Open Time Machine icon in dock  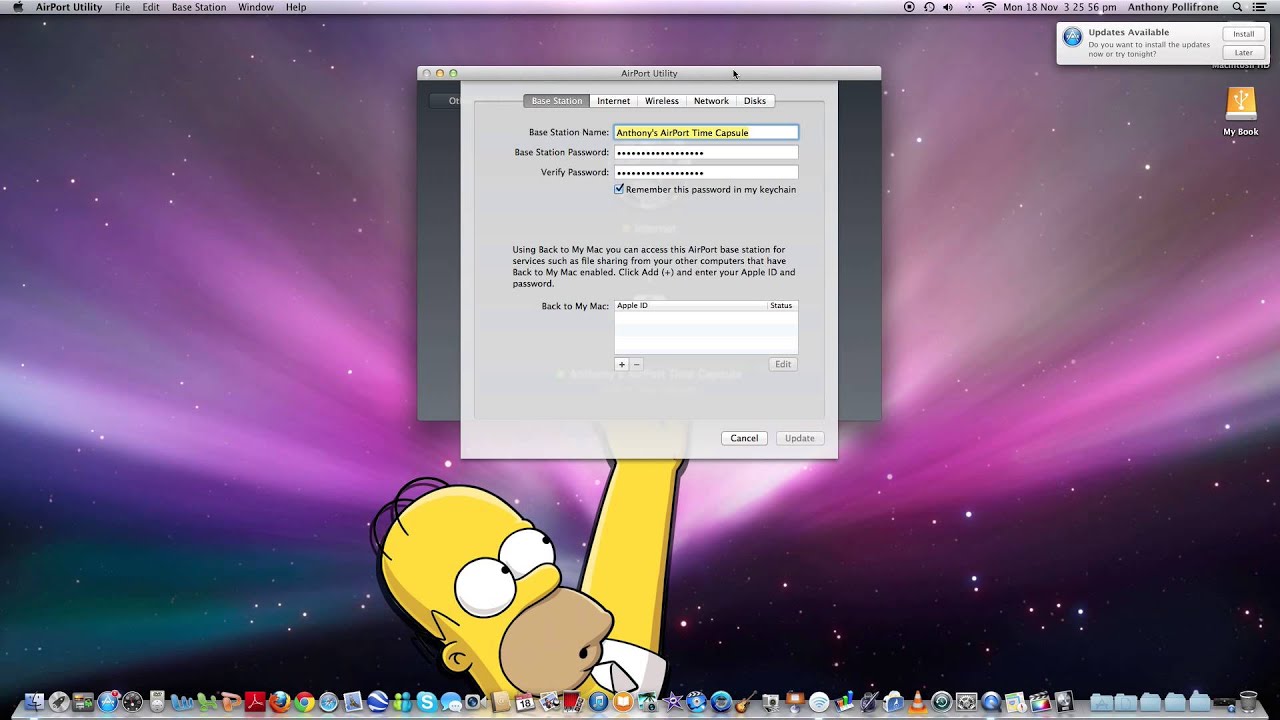[x=941, y=702]
